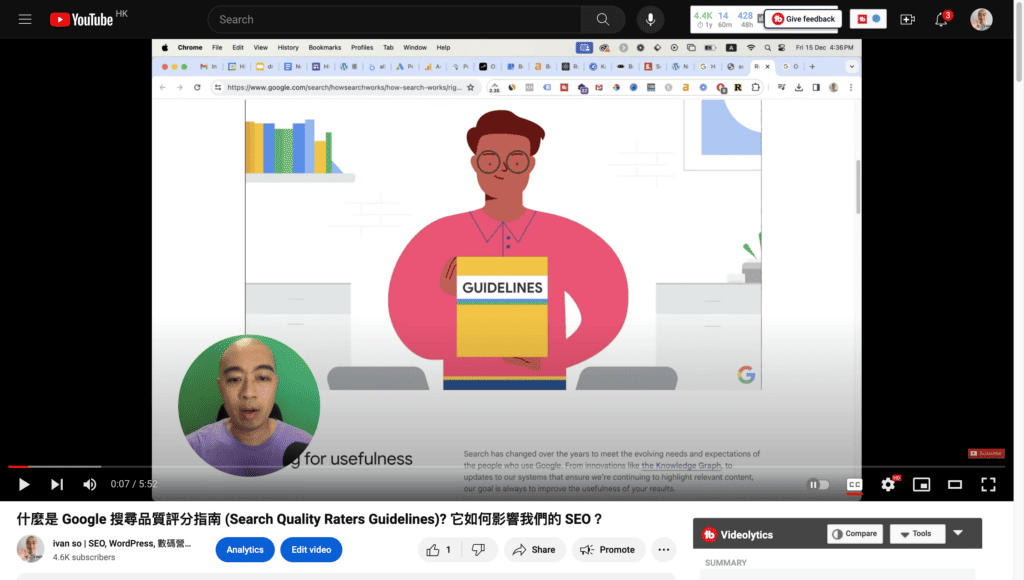
Task: Open the ivan so channel avatar
Action: (30, 549)
